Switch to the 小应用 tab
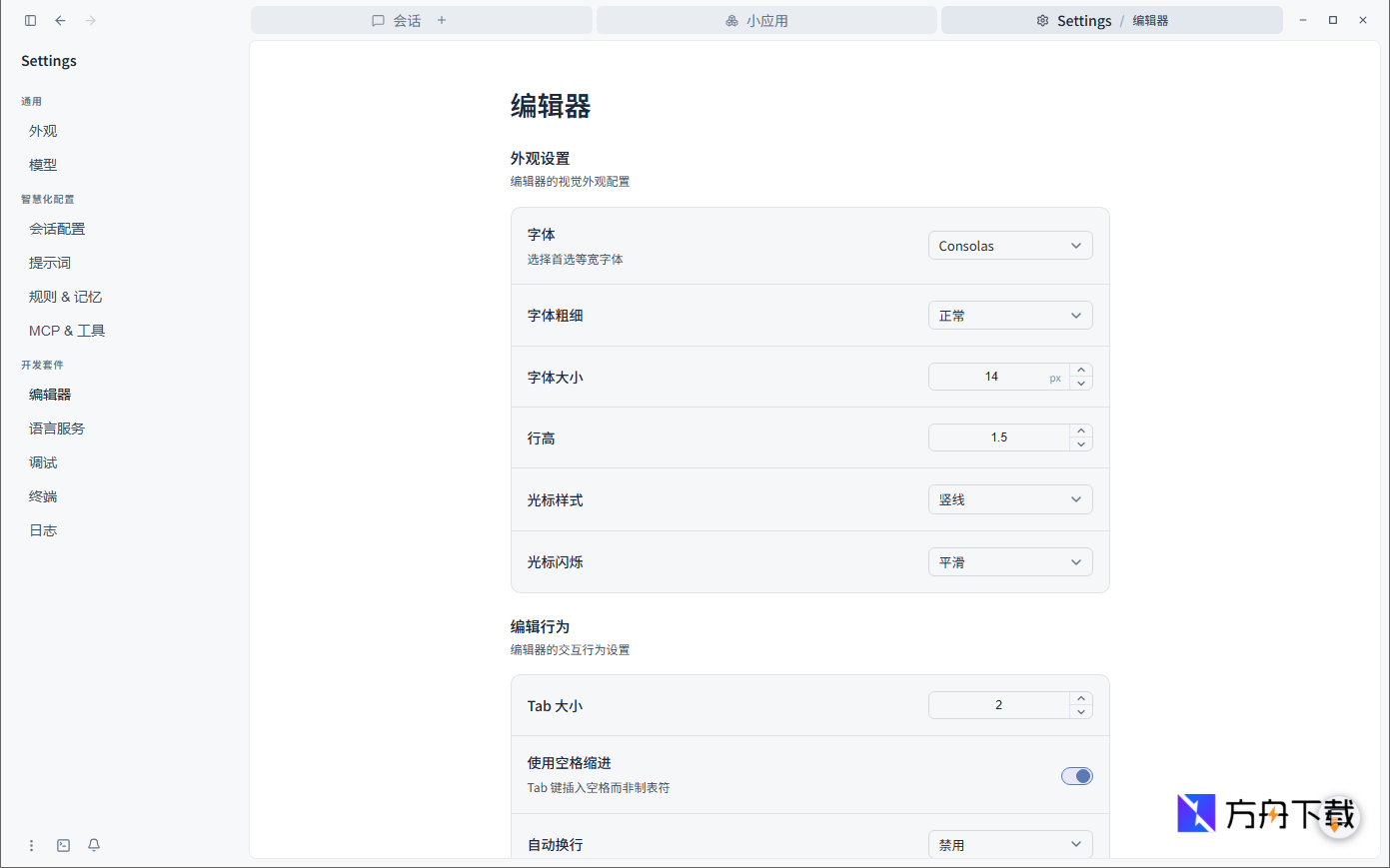Viewport: 1390px width, 868px height. pyautogui.click(x=766, y=20)
